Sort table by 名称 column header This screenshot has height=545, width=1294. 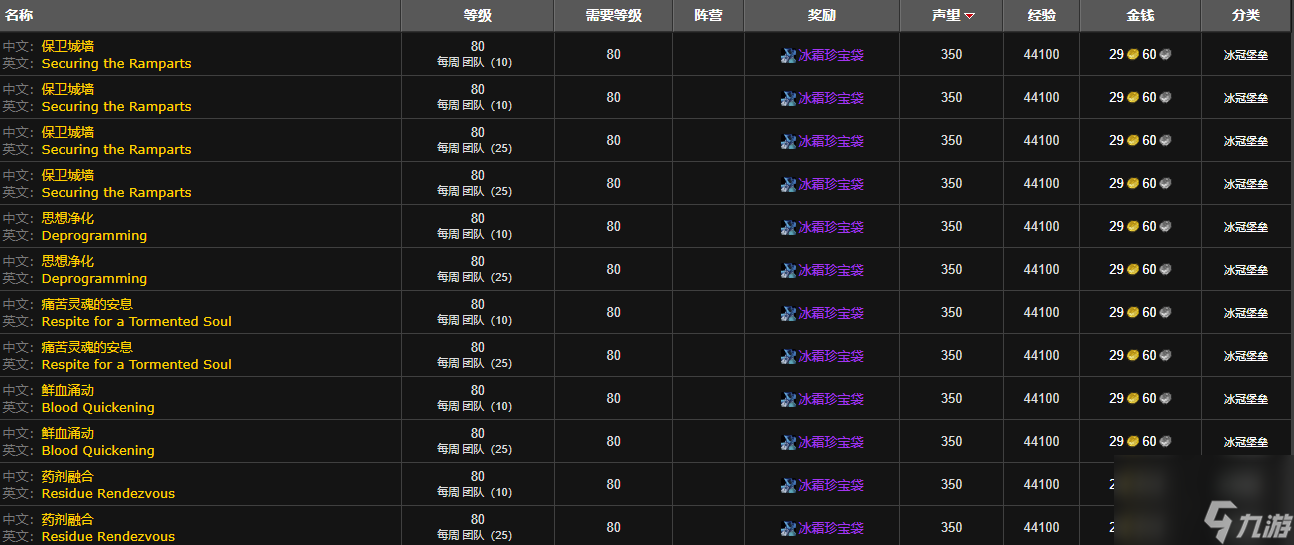(x=20, y=15)
